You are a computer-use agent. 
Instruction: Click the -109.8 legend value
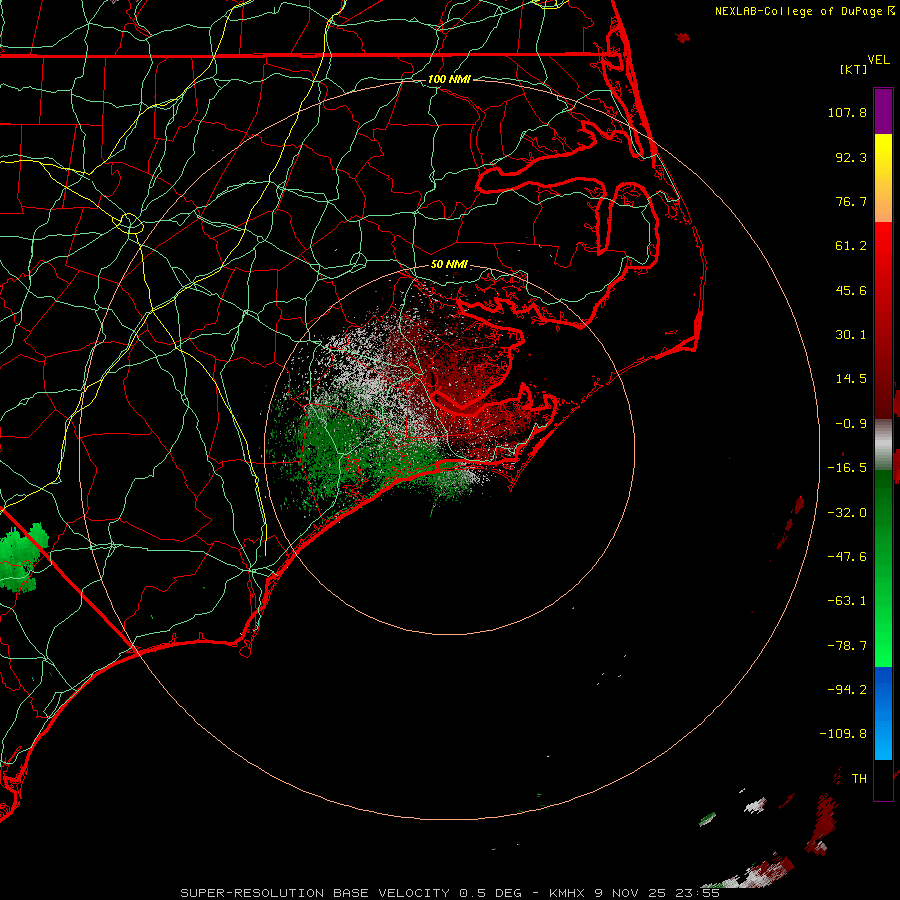[x=843, y=734]
